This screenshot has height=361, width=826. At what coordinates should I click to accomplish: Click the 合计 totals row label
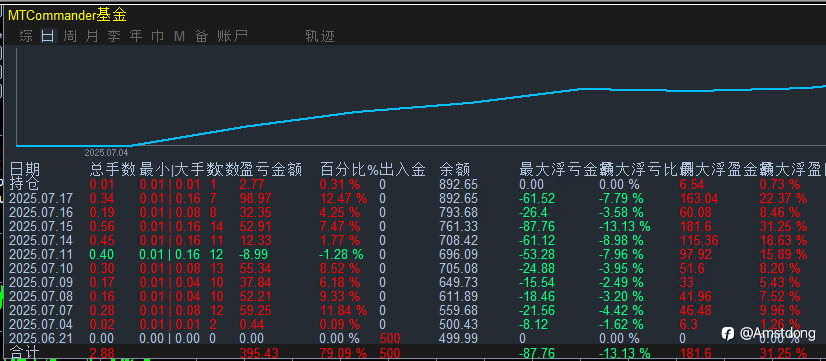pos(24,353)
